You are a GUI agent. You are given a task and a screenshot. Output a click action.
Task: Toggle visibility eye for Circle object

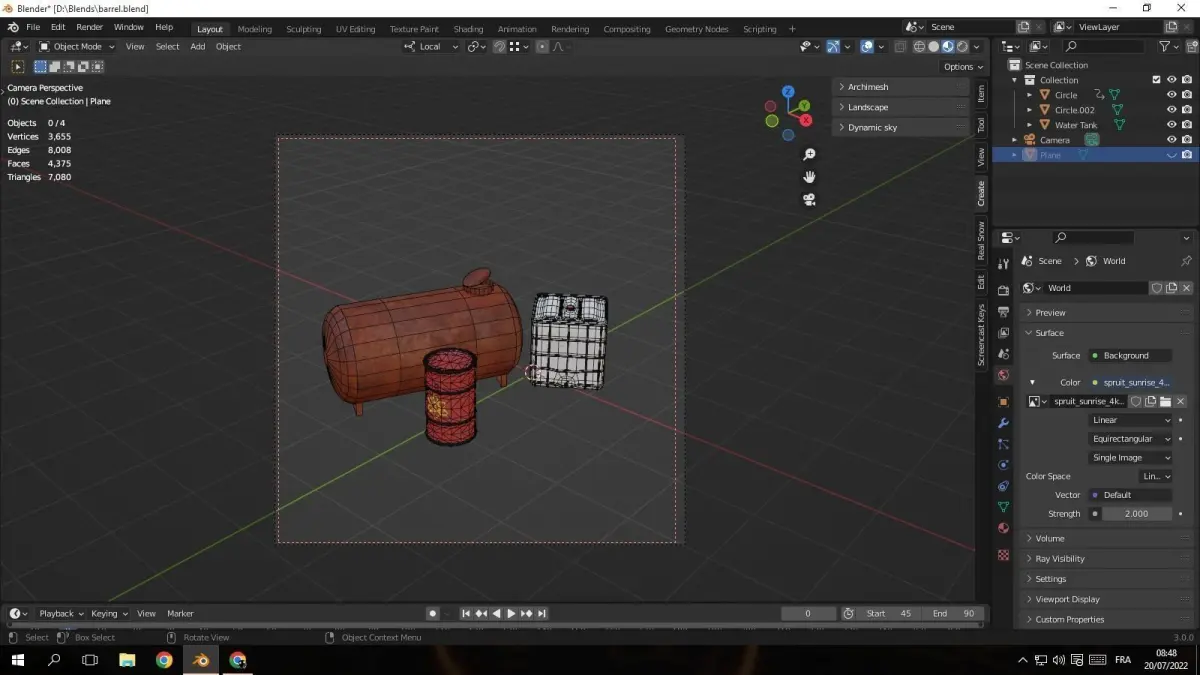1172,95
